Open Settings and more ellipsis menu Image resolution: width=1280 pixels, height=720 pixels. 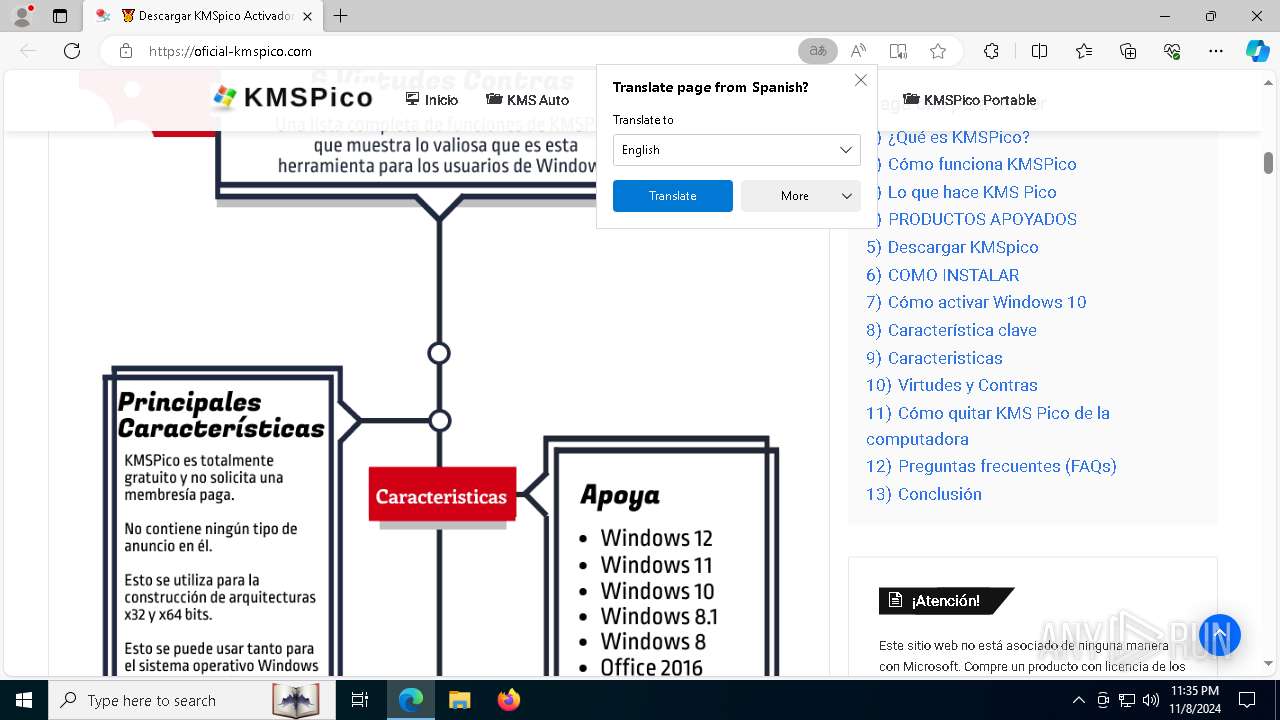point(1216,51)
